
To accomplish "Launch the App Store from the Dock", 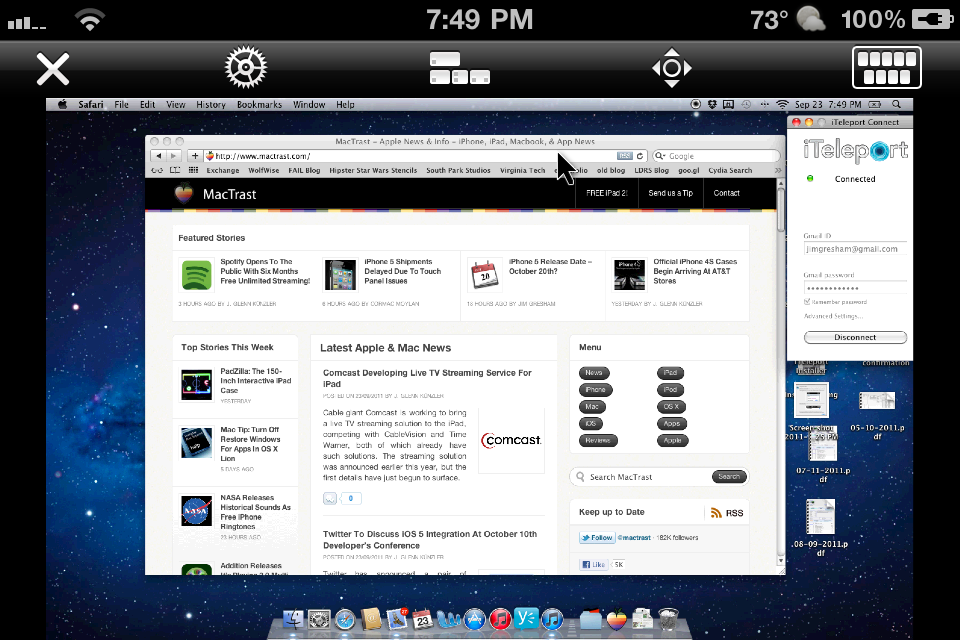I will tap(475, 620).
